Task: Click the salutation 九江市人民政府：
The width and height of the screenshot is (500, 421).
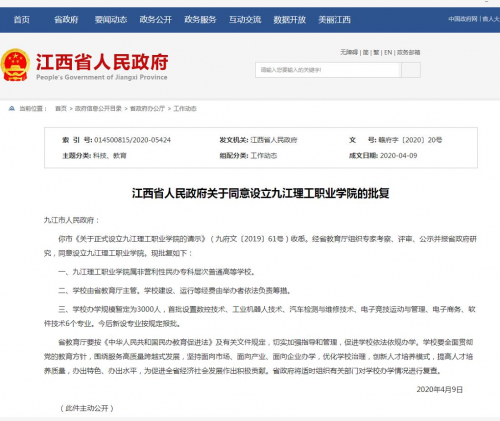Action: [x=72, y=220]
